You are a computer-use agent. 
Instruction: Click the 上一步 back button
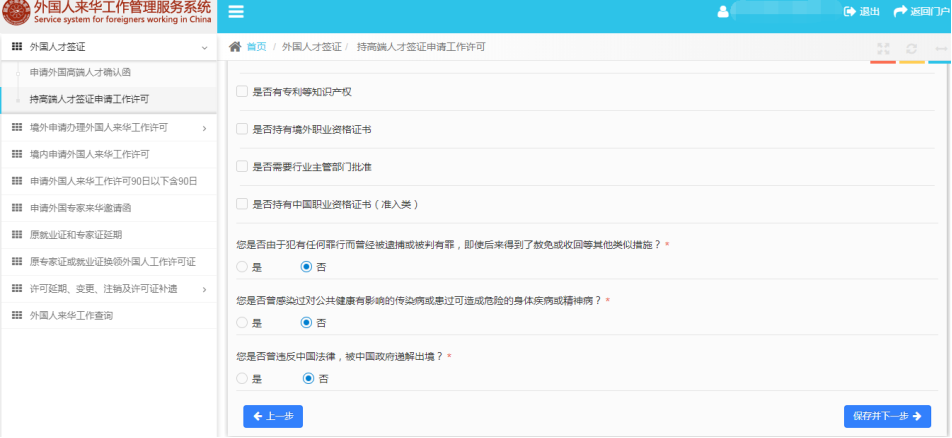pos(273,416)
